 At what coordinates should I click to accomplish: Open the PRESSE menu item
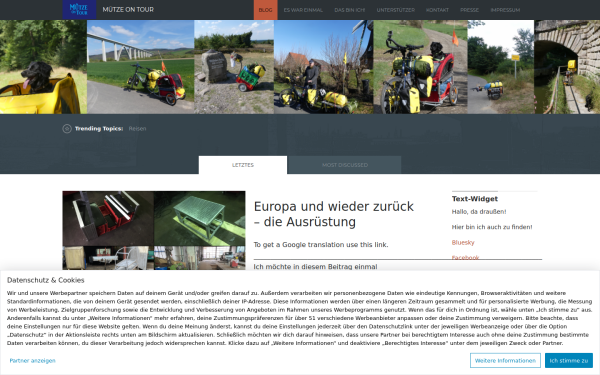pyautogui.click(x=470, y=10)
